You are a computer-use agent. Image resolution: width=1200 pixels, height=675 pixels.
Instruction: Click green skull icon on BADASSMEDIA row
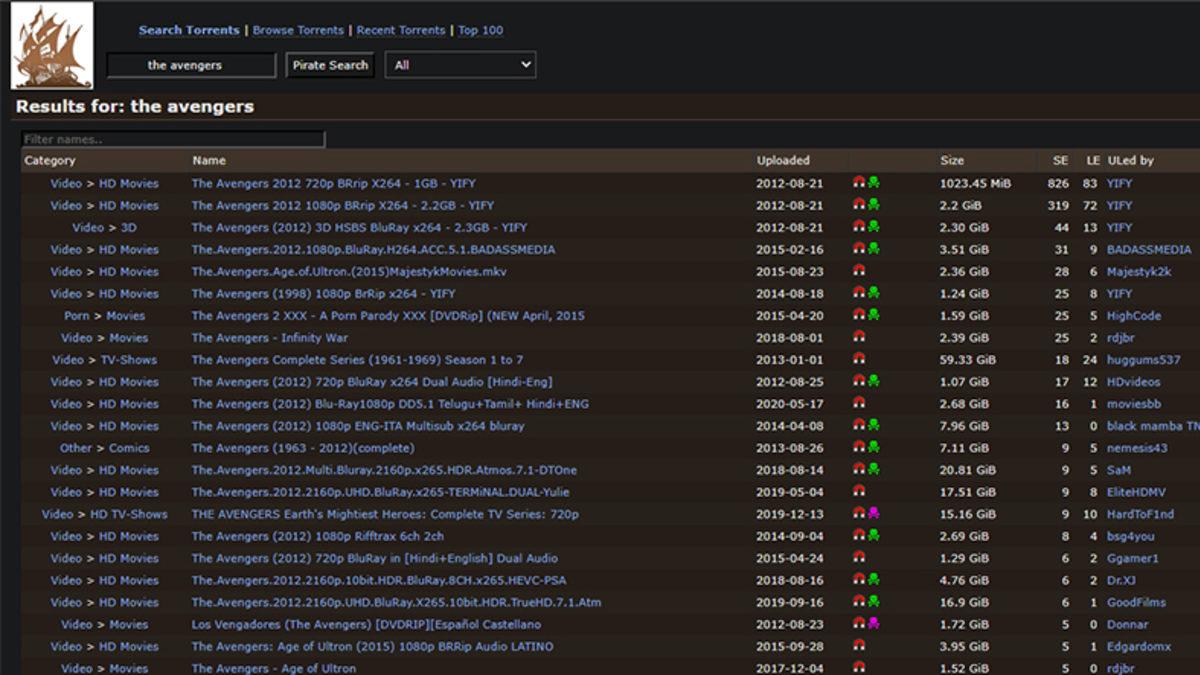873,249
